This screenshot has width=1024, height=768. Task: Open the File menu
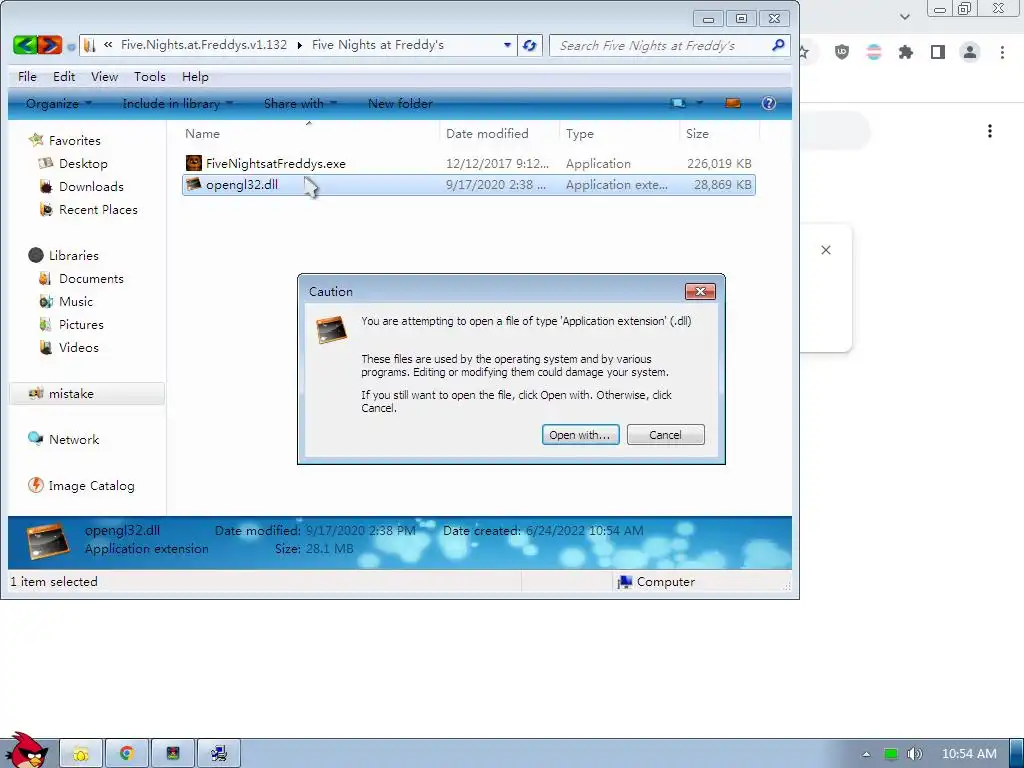tap(27, 76)
